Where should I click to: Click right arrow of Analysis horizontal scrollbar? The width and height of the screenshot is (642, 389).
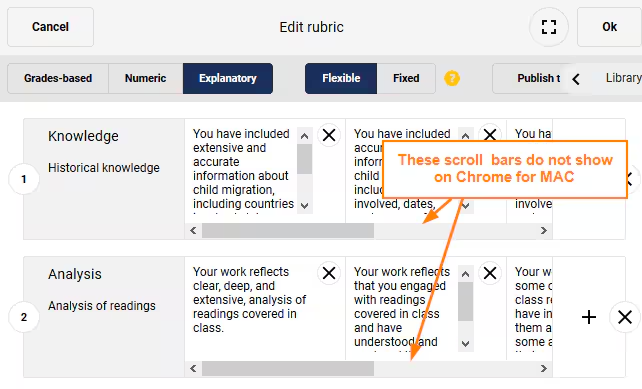coord(544,369)
